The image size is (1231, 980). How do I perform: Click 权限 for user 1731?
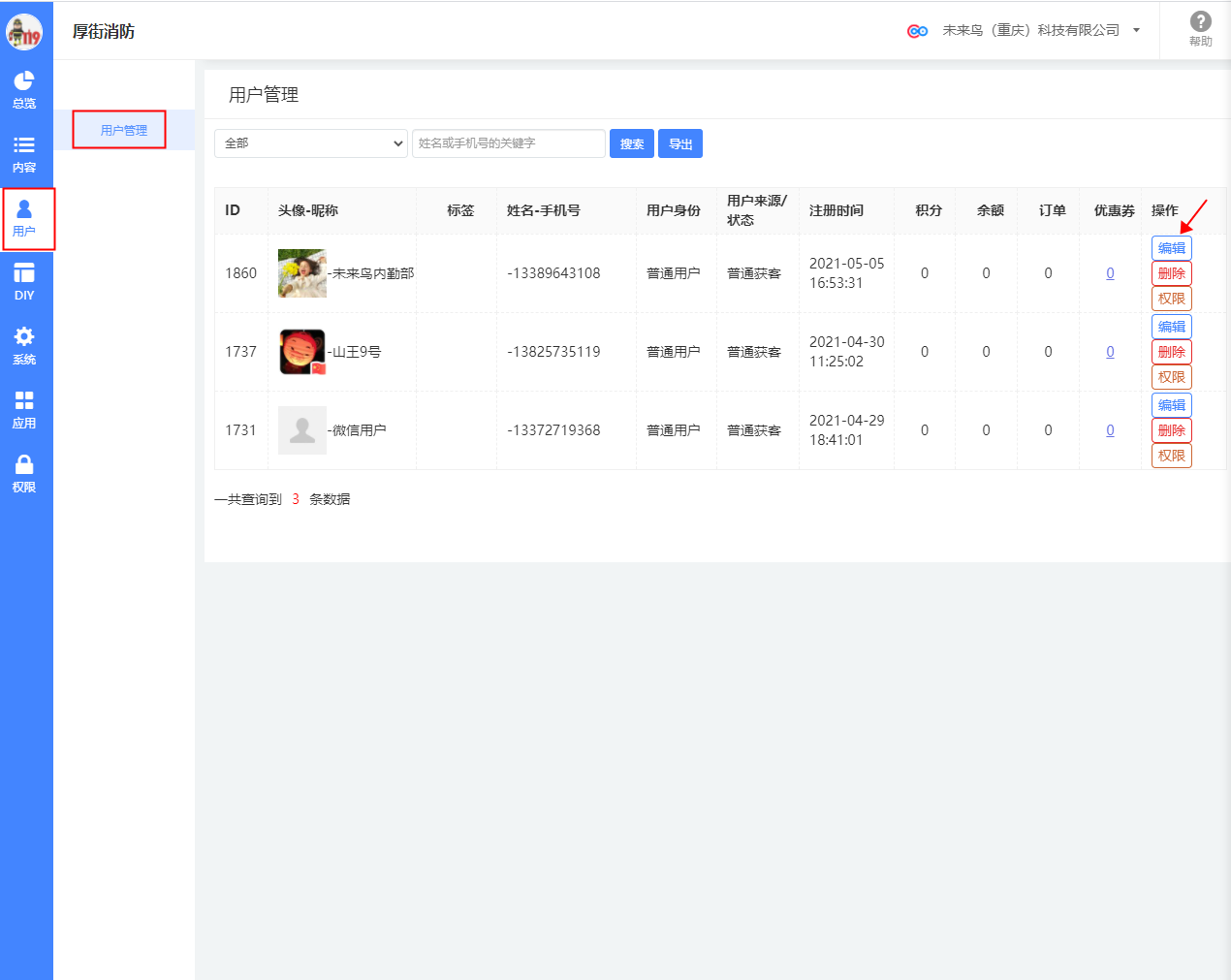pos(1171,456)
